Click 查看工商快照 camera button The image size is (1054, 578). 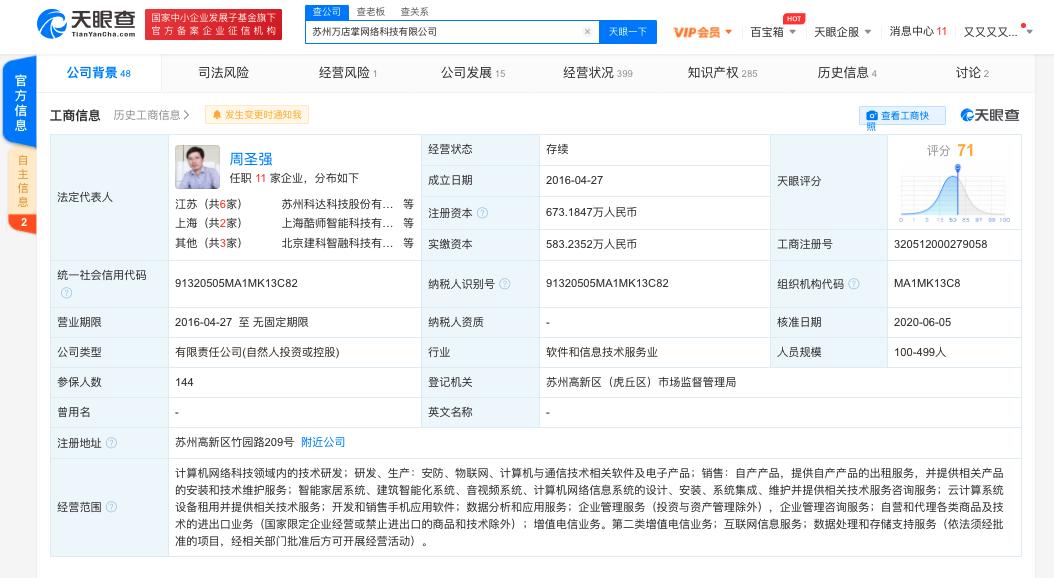[x=902, y=116]
